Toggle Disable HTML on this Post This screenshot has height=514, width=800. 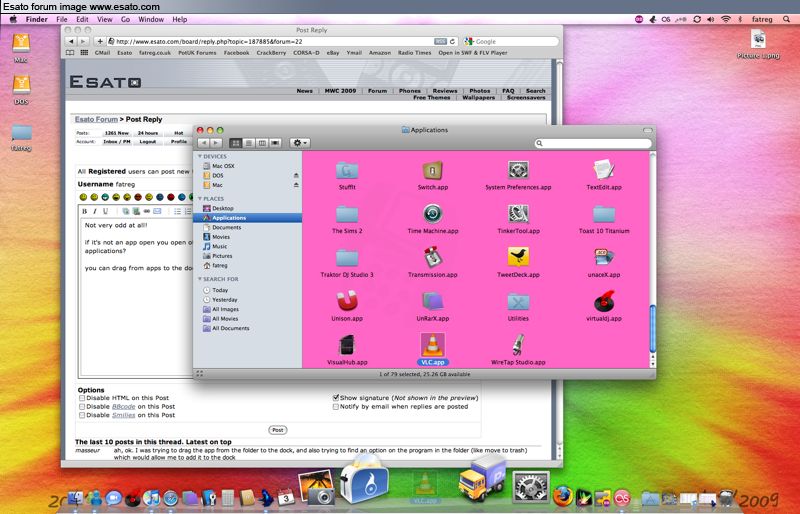point(82,398)
